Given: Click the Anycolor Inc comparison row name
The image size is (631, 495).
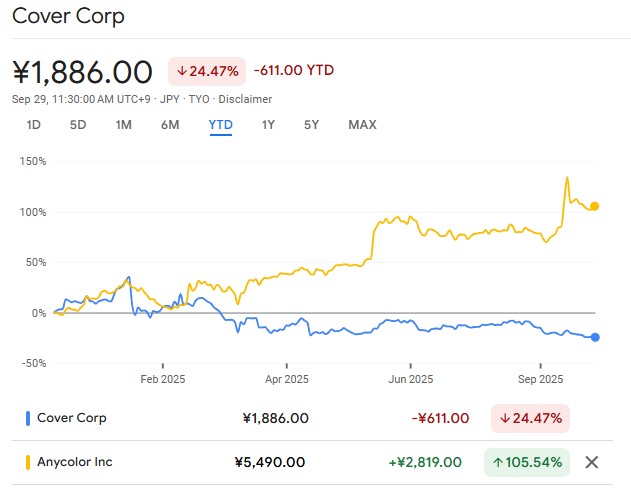Looking at the screenshot, I should coord(75,462).
